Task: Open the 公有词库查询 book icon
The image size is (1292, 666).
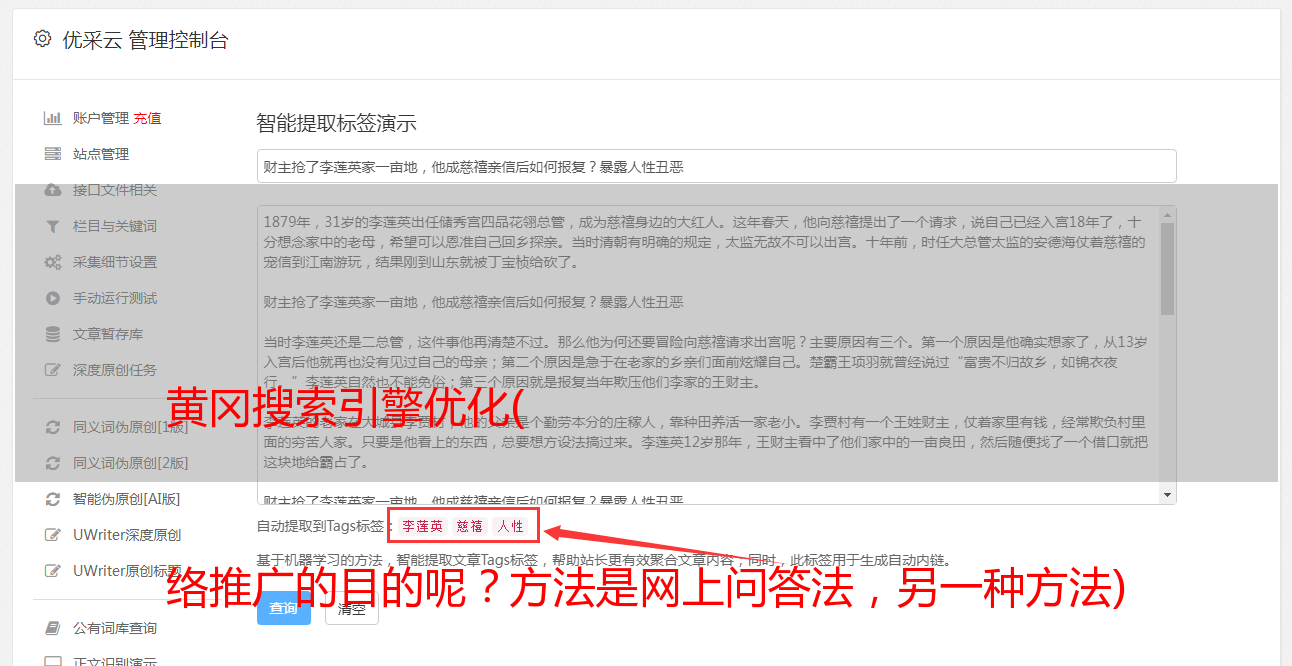Action: pyautogui.click(x=53, y=628)
